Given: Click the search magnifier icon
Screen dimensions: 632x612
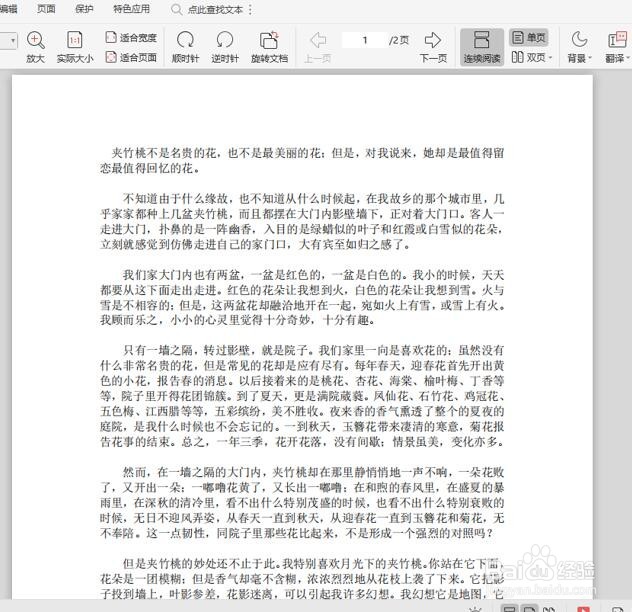Looking at the screenshot, I should (176, 9).
